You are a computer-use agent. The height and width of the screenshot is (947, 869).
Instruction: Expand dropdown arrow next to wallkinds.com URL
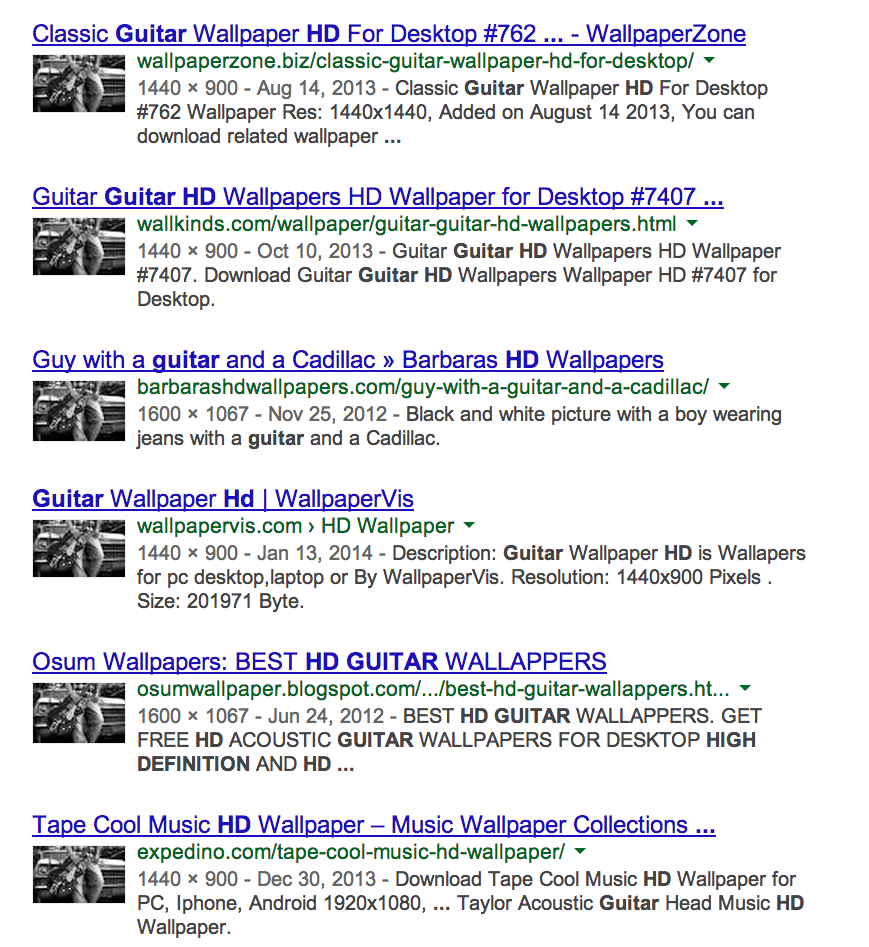pos(692,223)
